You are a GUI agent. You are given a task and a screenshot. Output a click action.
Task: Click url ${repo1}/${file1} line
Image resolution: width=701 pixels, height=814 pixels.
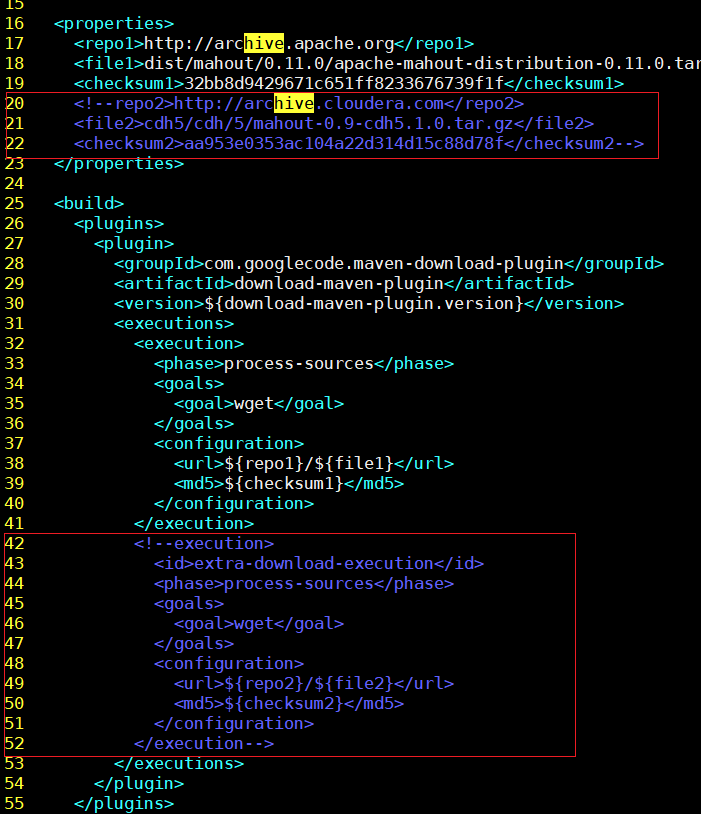314,464
